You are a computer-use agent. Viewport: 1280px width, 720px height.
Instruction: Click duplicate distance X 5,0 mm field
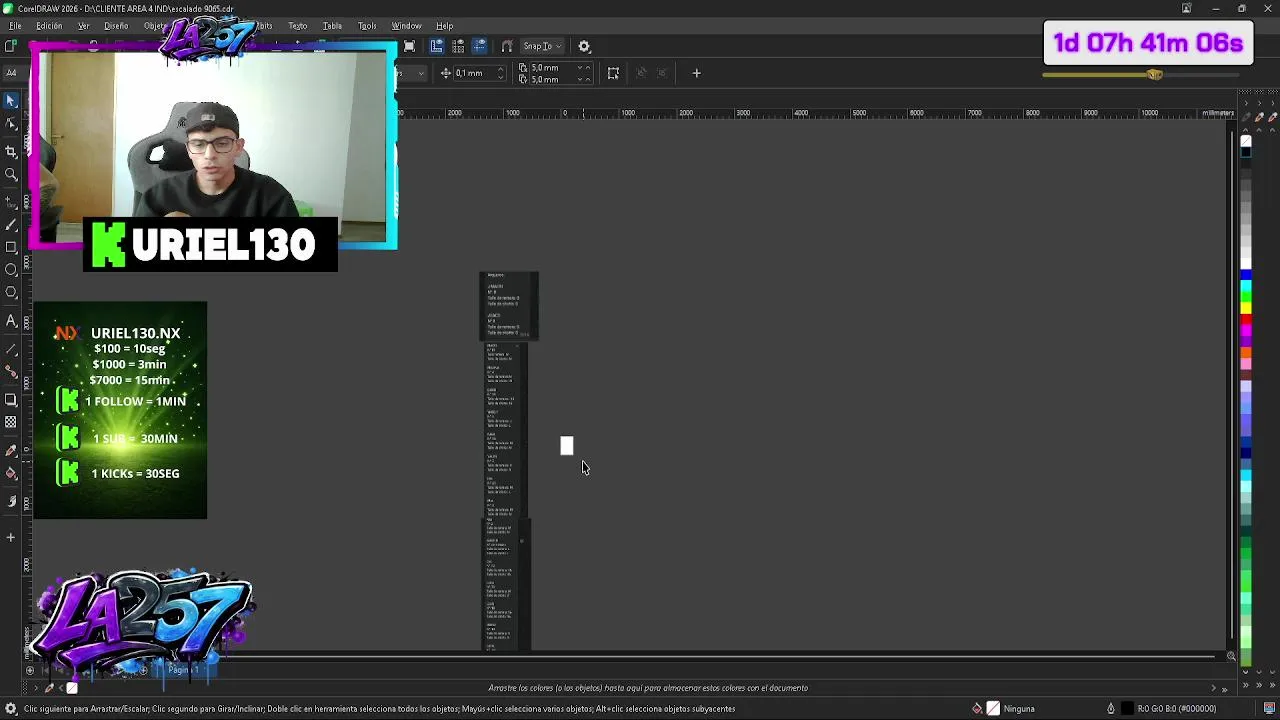552,68
